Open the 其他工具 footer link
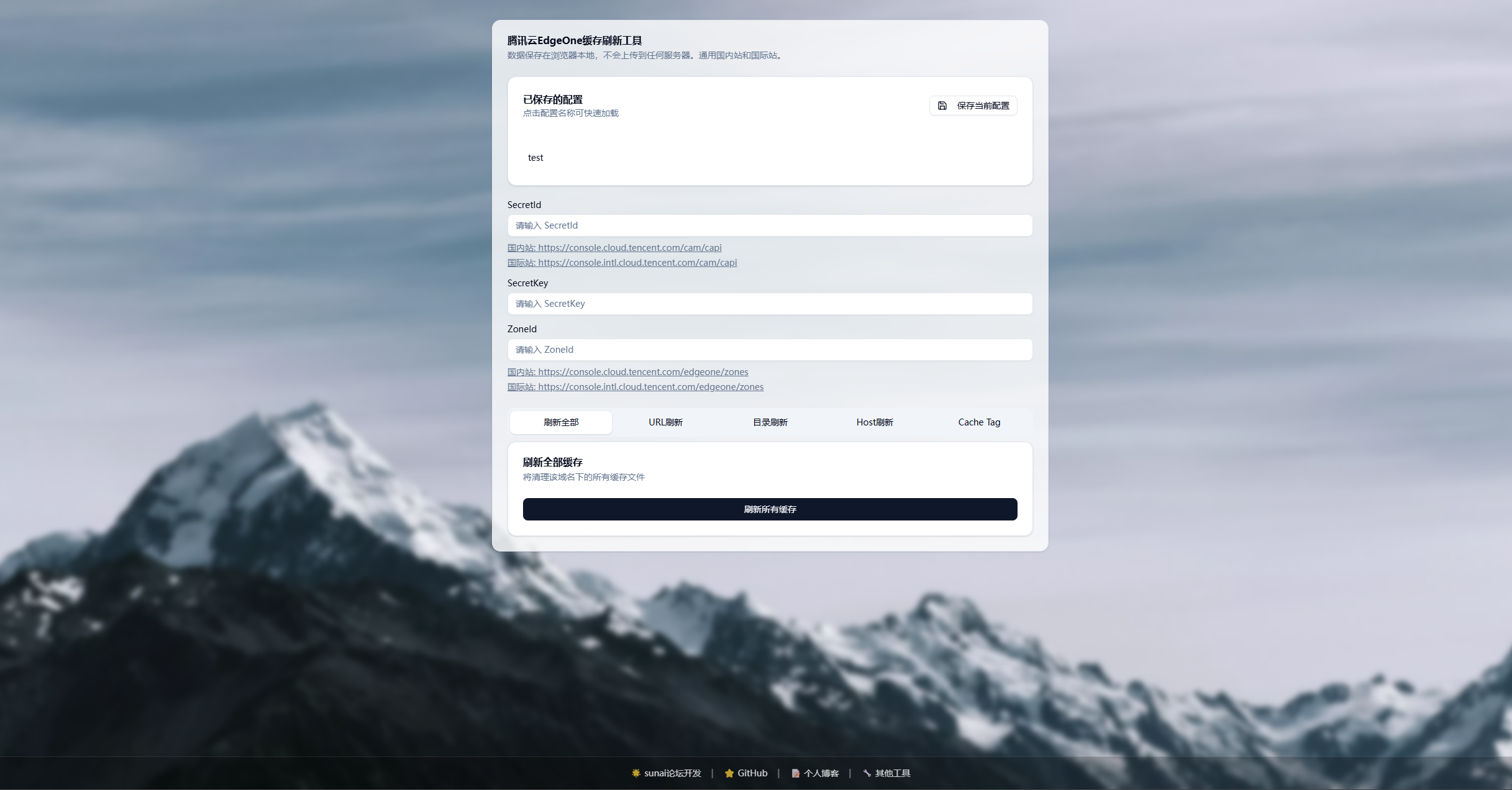This screenshot has height=790, width=1512. [x=886, y=773]
